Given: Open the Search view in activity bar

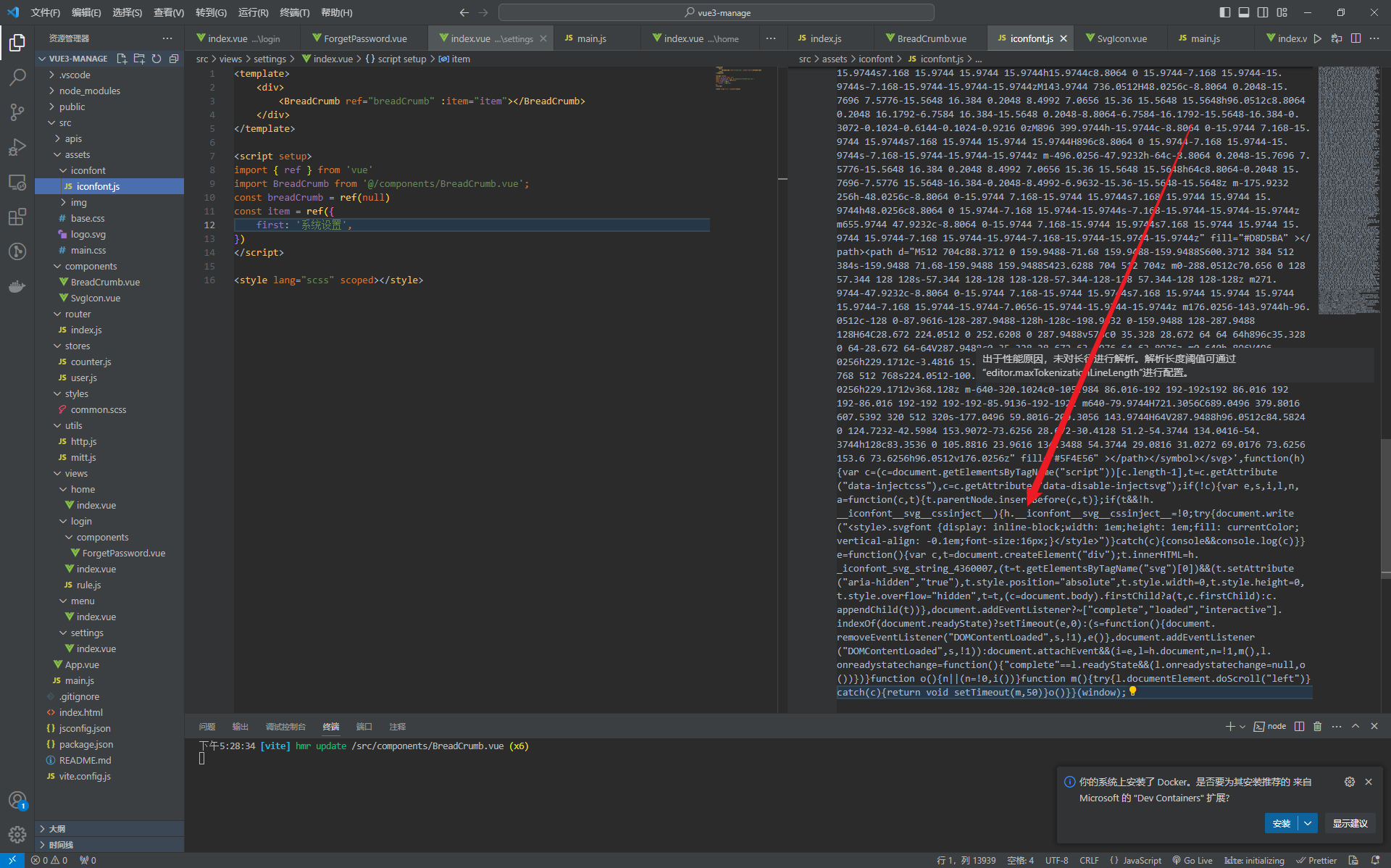Looking at the screenshot, I should [17, 77].
